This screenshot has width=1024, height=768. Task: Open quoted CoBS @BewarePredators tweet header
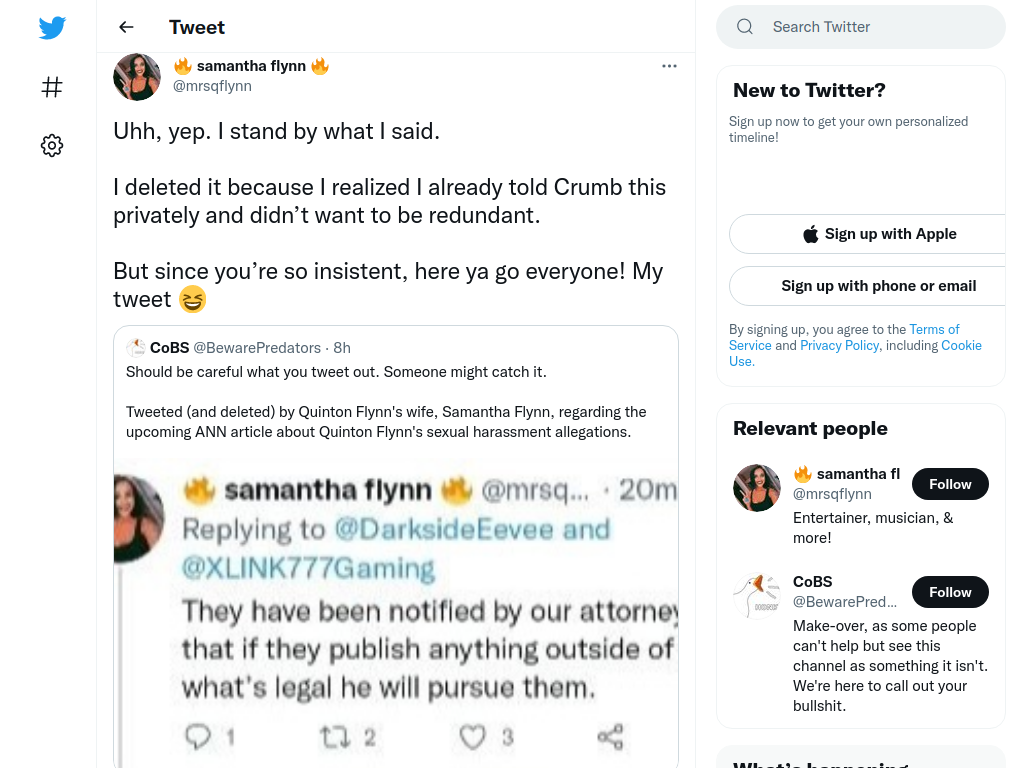point(238,347)
